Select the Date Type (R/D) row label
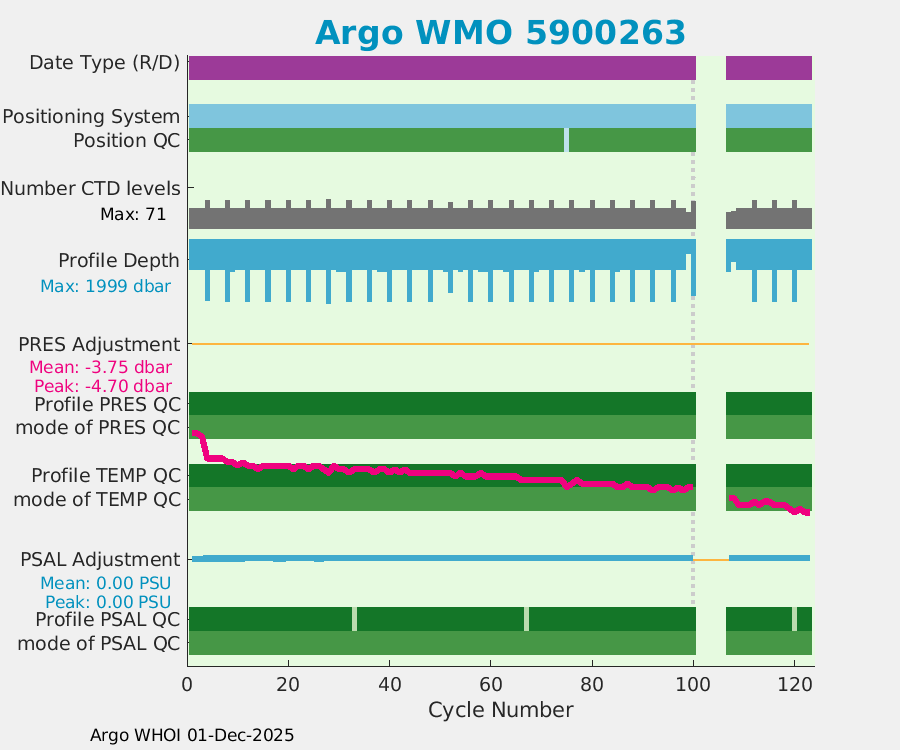The image size is (900, 750). point(104,63)
